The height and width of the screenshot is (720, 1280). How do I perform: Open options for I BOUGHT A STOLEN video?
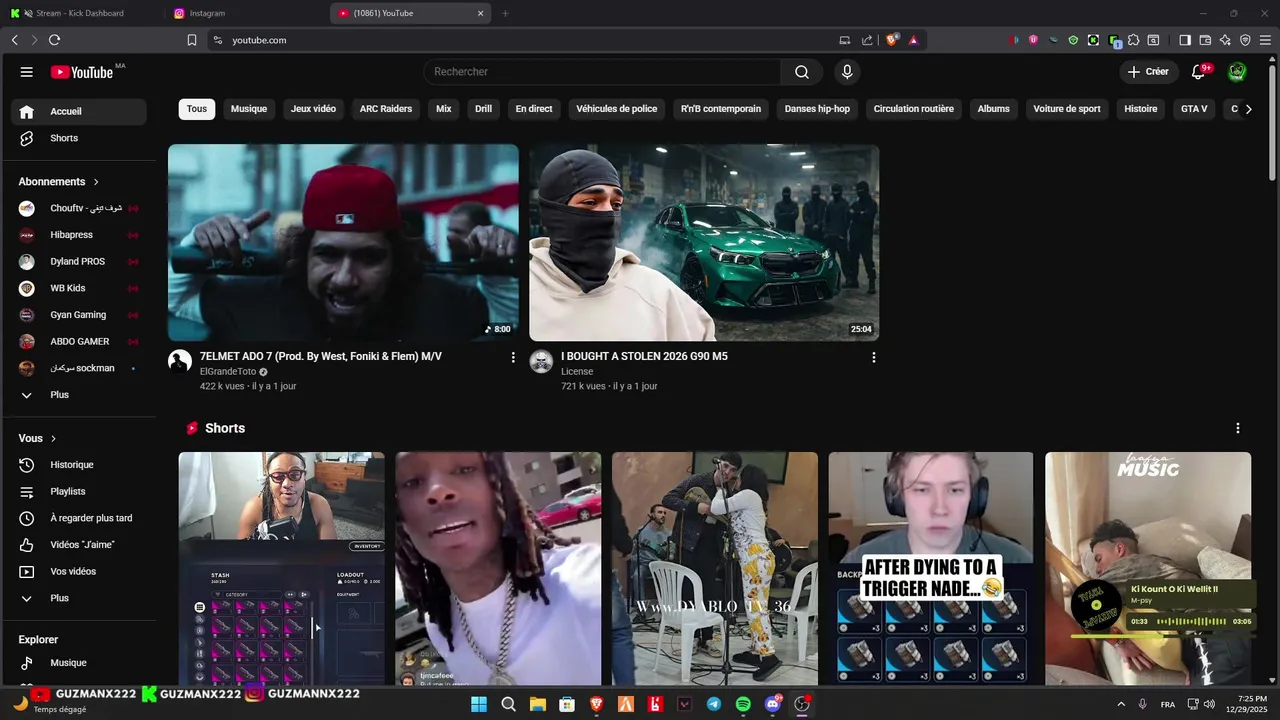click(874, 357)
